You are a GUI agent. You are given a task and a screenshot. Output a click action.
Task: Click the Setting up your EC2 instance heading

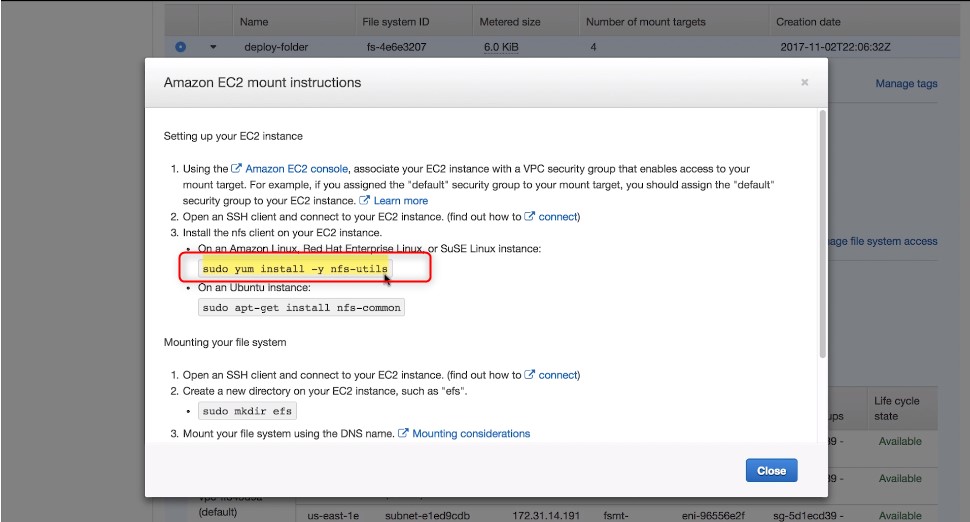click(233, 136)
